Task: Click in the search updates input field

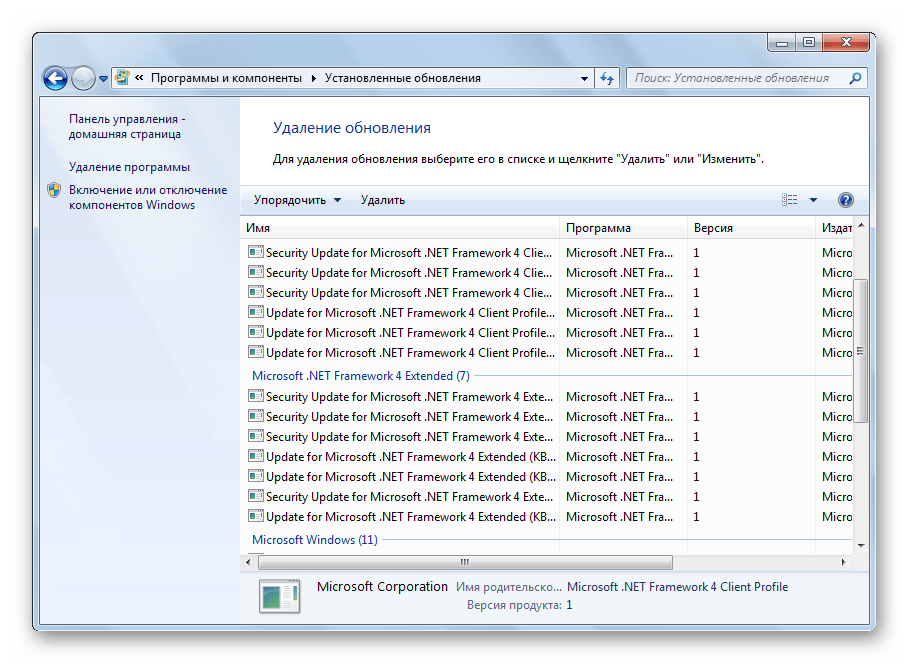Action: click(735, 78)
